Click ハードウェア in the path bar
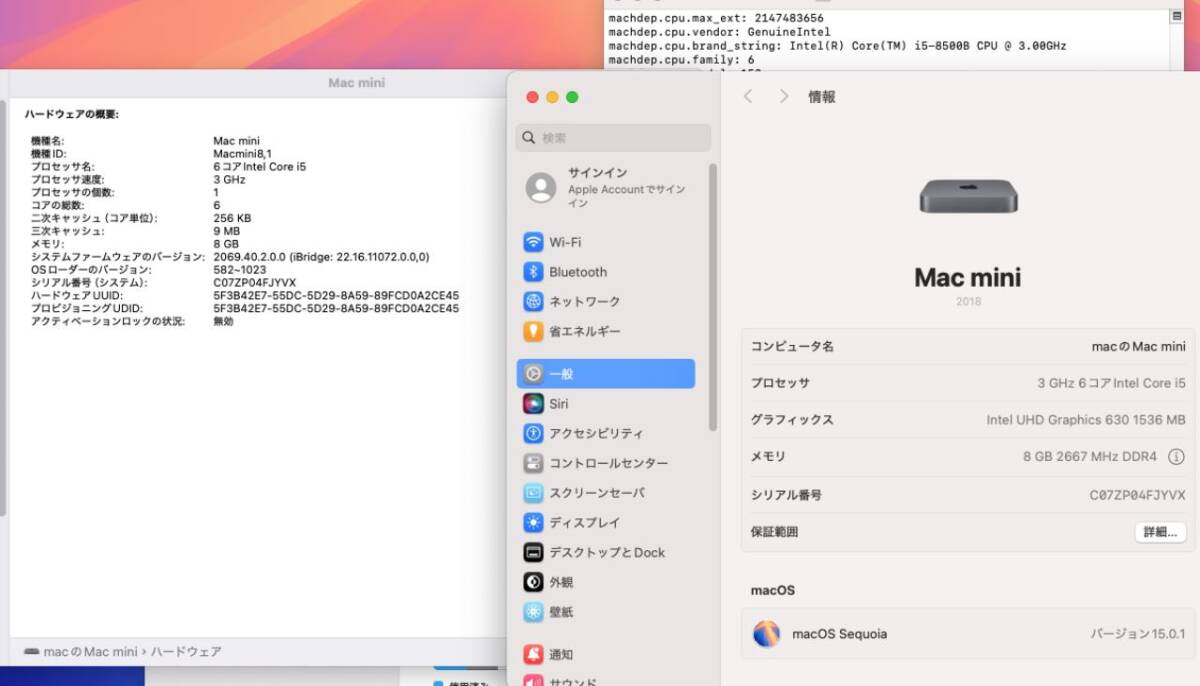The image size is (1200, 686). click(x=186, y=652)
